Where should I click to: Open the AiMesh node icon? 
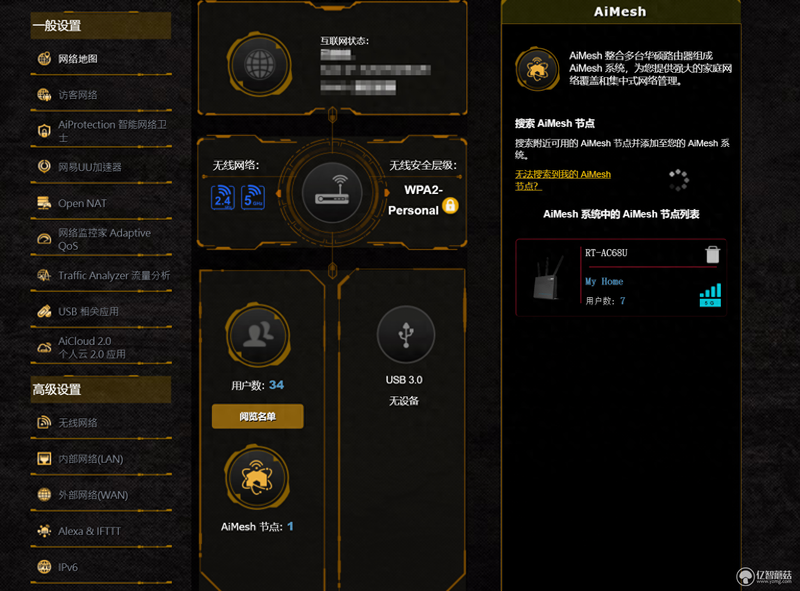point(257,477)
